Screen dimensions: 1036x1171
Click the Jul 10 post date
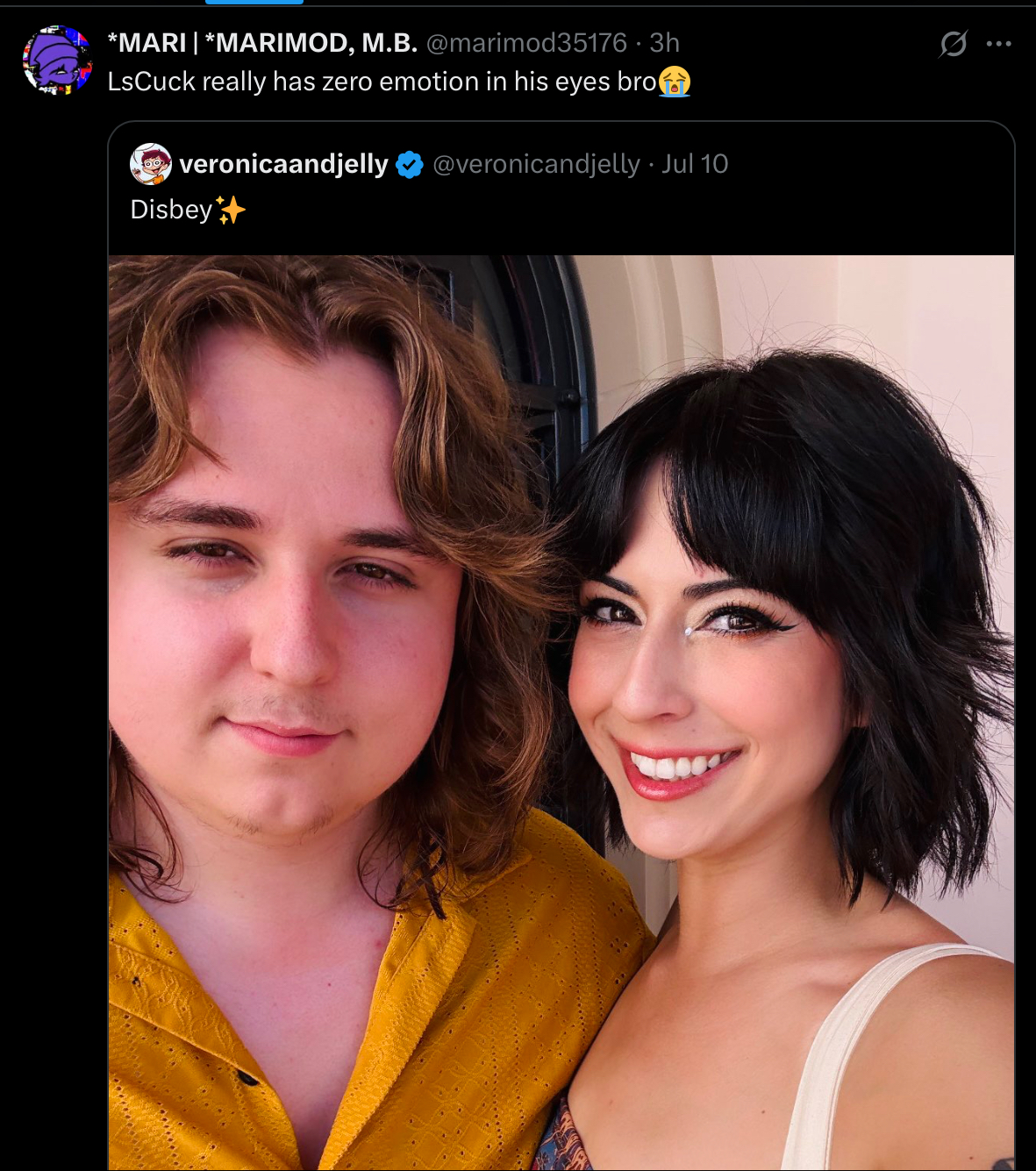[695, 164]
